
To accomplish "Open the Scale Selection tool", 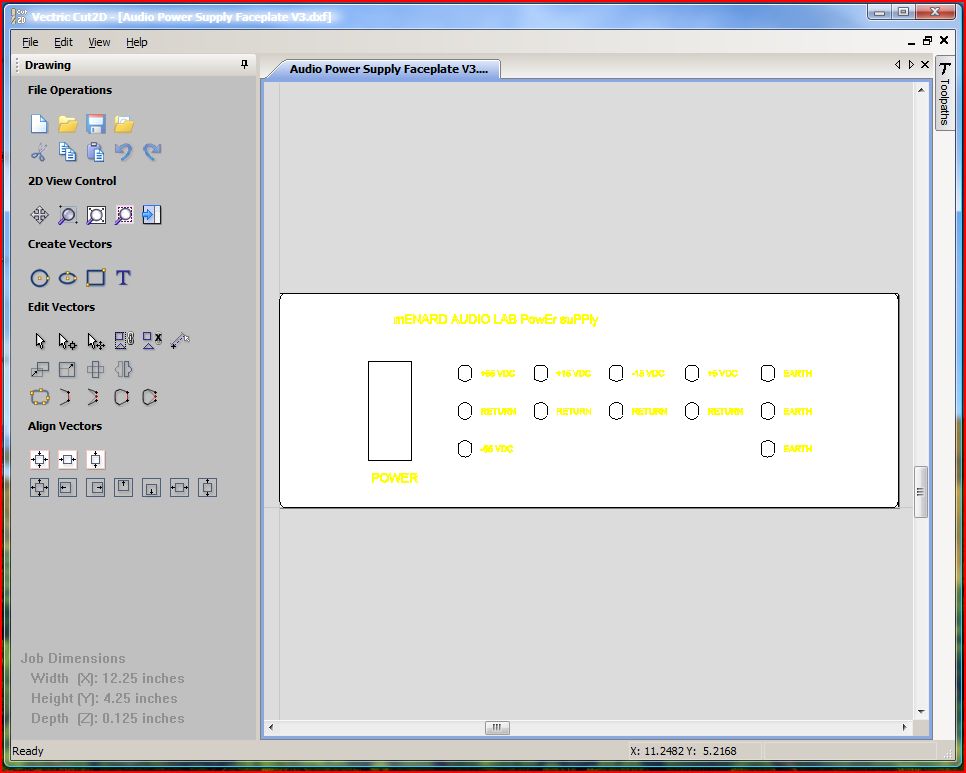I will [67, 370].
